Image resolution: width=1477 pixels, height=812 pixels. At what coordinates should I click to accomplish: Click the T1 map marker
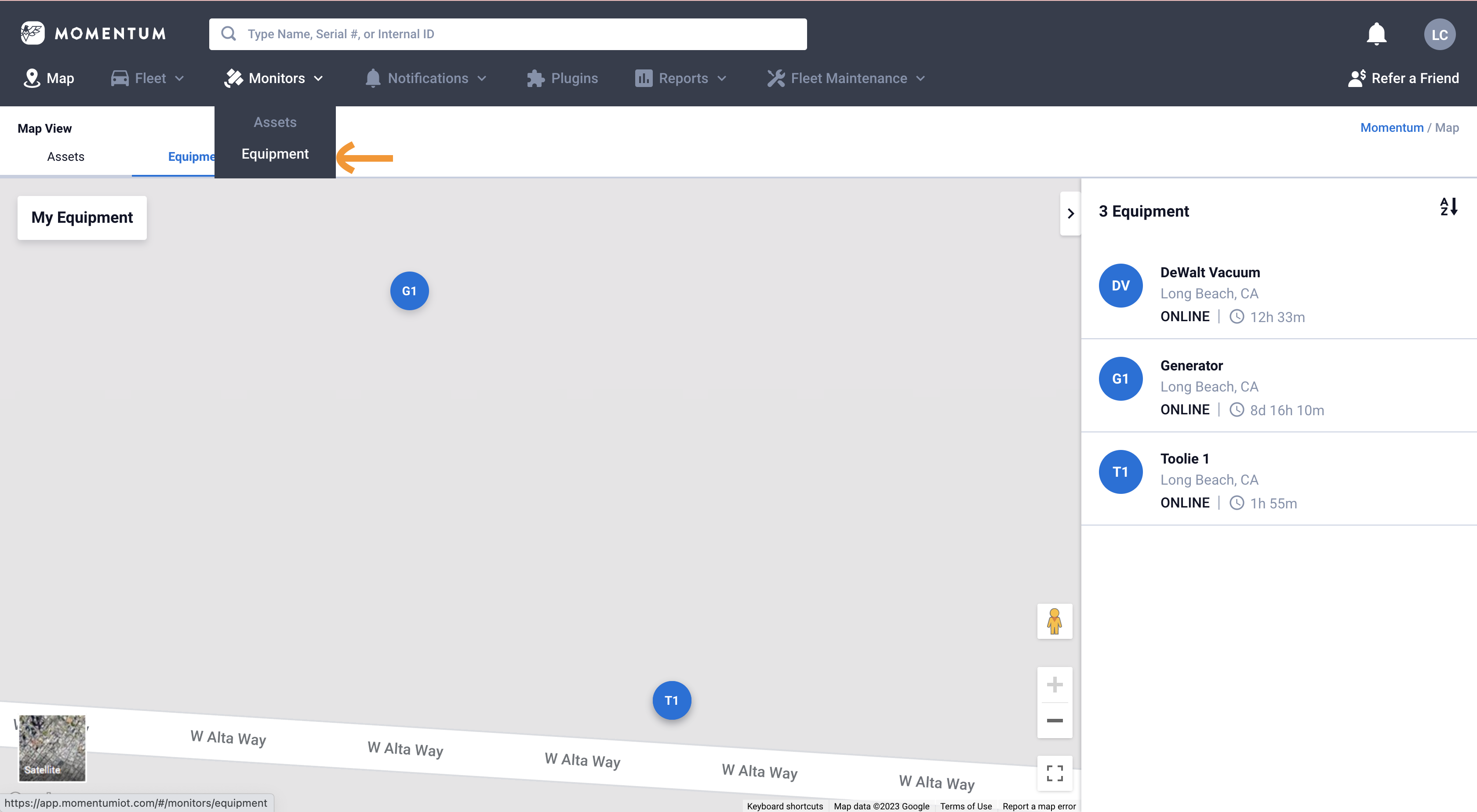point(671,700)
